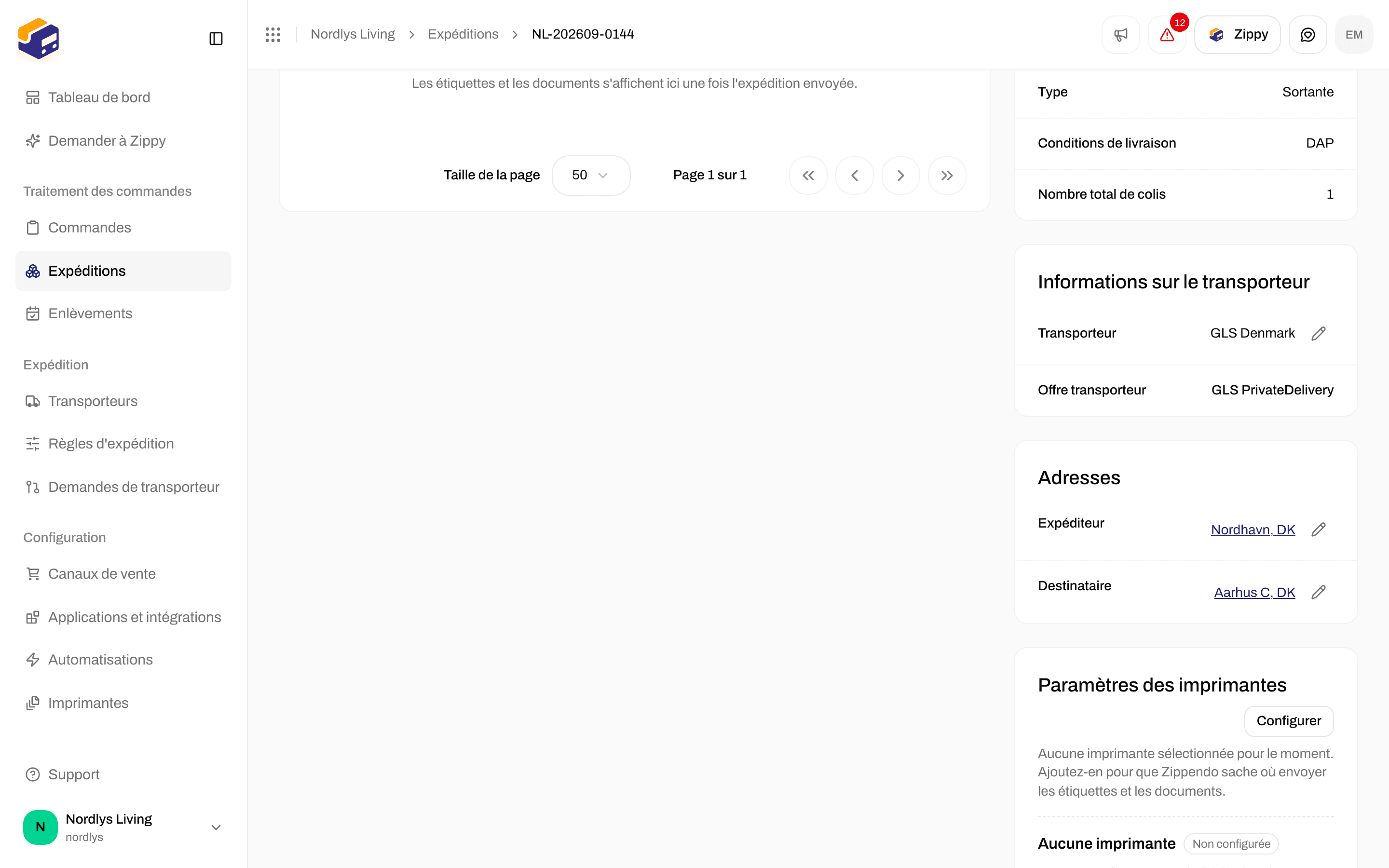Click the Zippendo logo
Viewport: 1389px width, 868px height.
coord(39,39)
